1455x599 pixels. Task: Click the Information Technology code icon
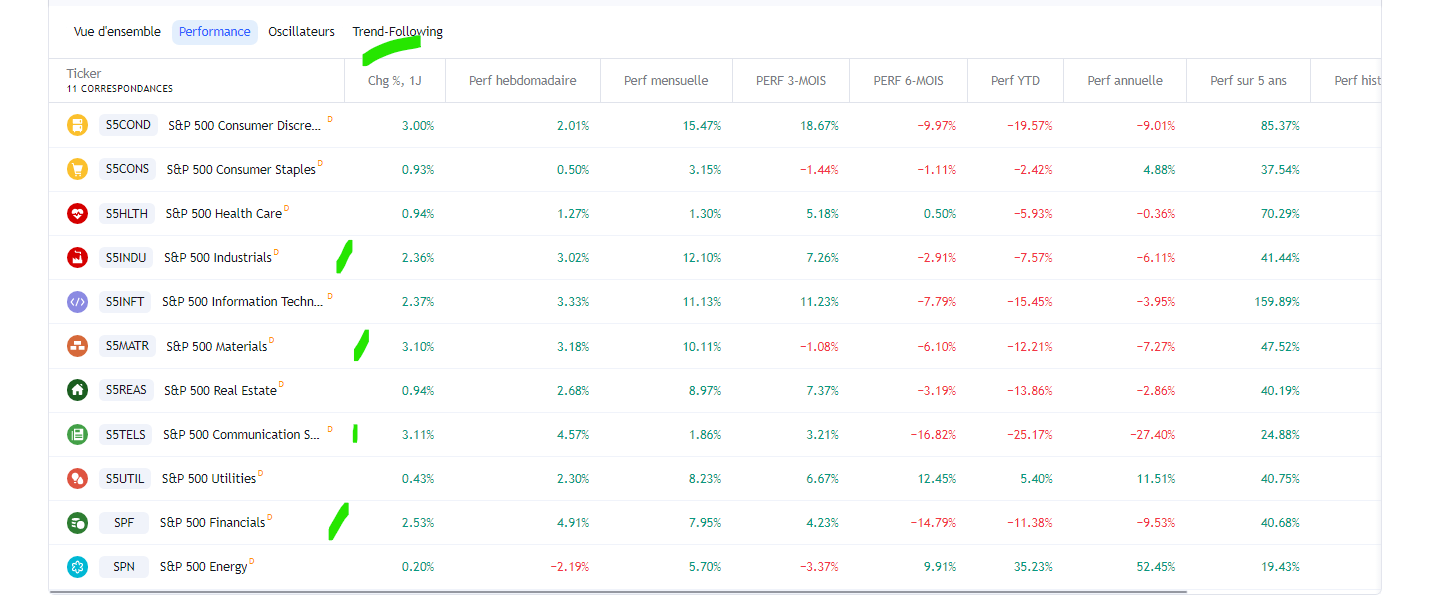pyautogui.click(x=77, y=301)
